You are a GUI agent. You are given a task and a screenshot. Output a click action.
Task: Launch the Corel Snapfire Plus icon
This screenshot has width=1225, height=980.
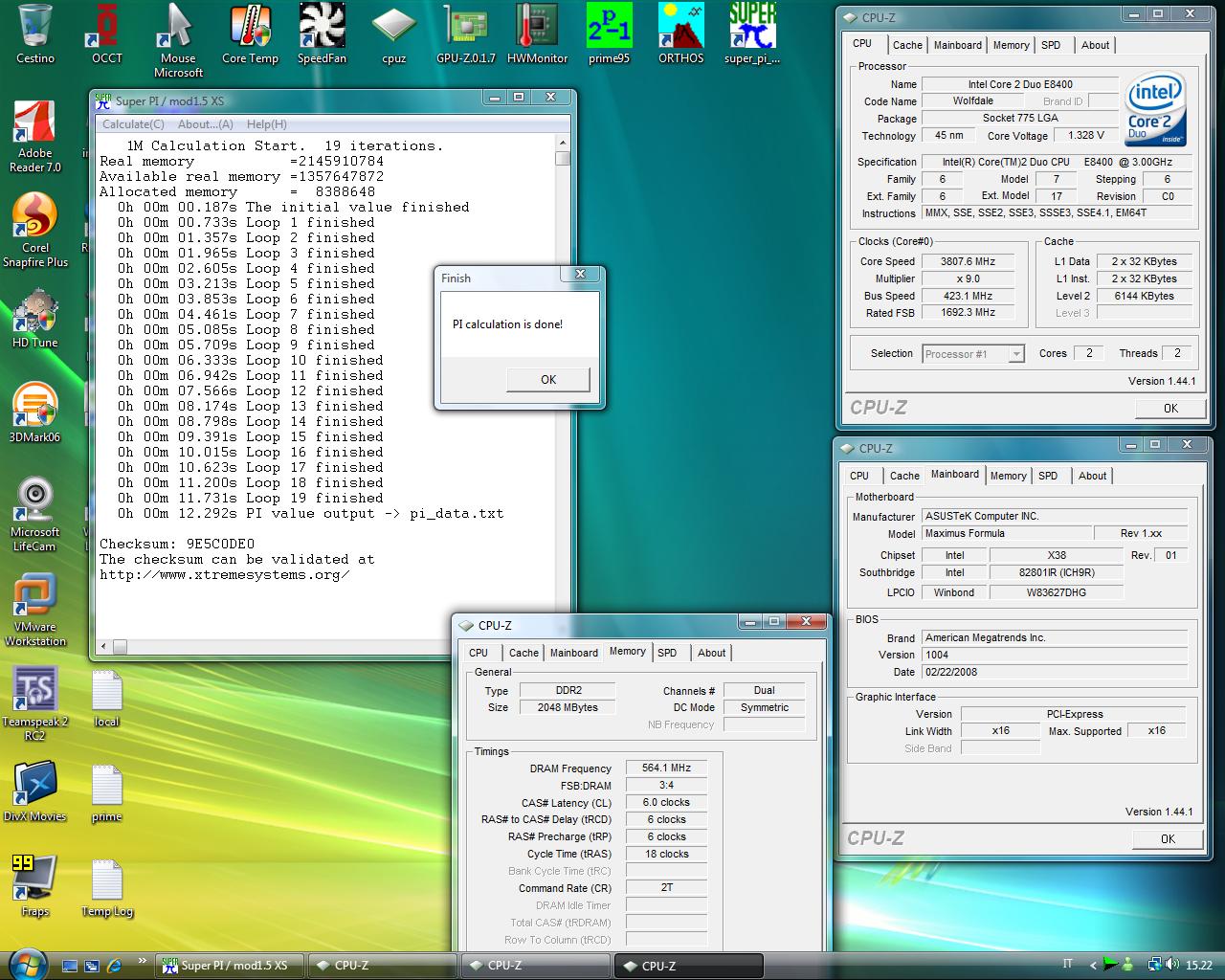[35, 231]
